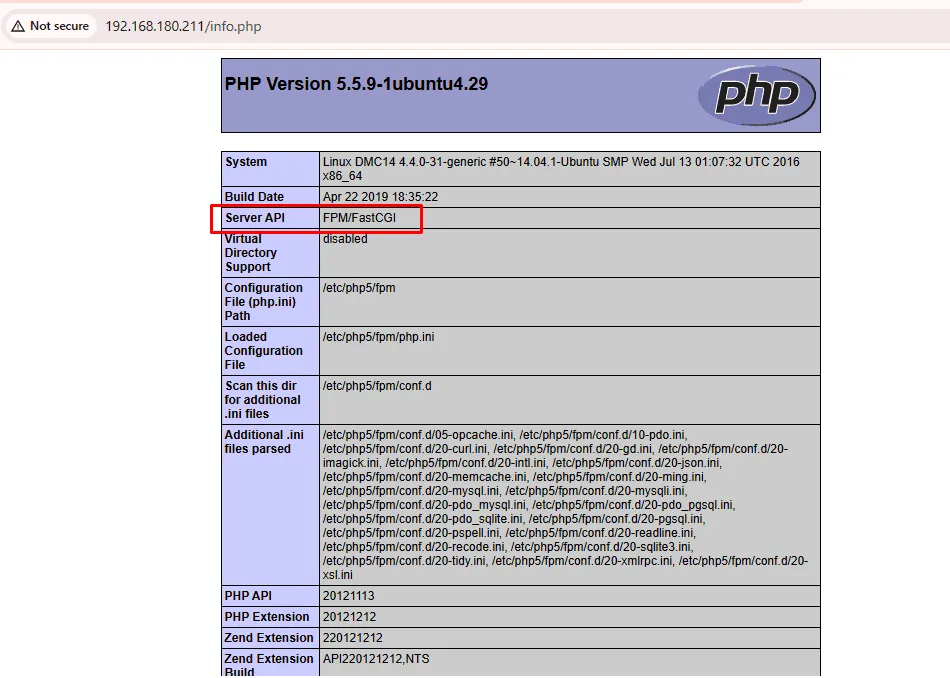Click the PHP logo in header
Viewport: 950px width, 678px height.
pos(757,96)
